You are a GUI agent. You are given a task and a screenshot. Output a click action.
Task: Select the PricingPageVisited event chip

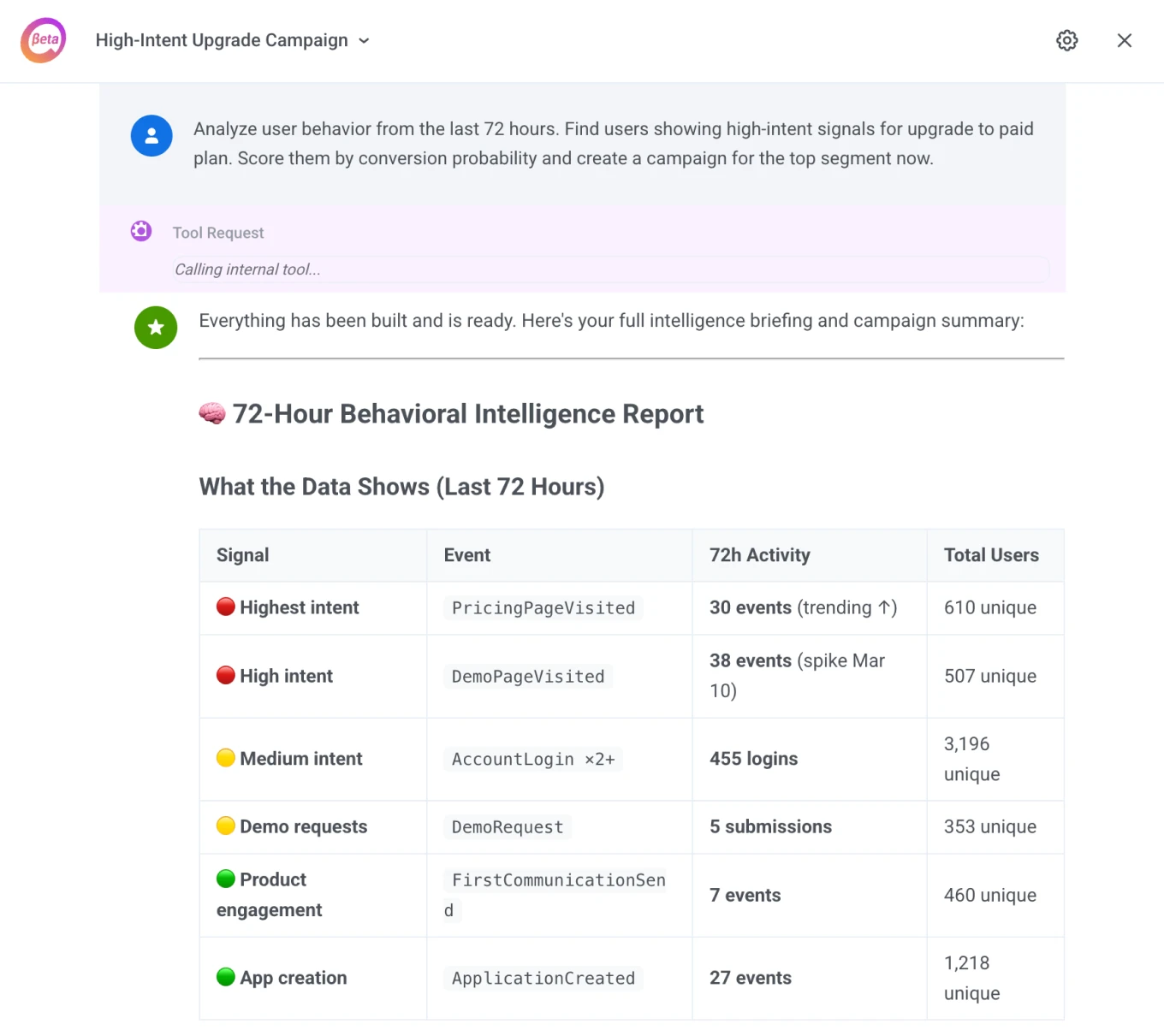point(543,607)
